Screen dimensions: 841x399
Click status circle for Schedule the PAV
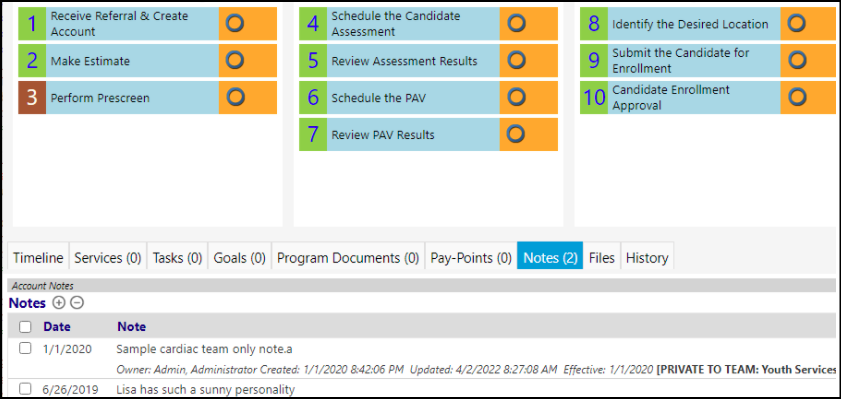pyautogui.click(x=516, y=97)
